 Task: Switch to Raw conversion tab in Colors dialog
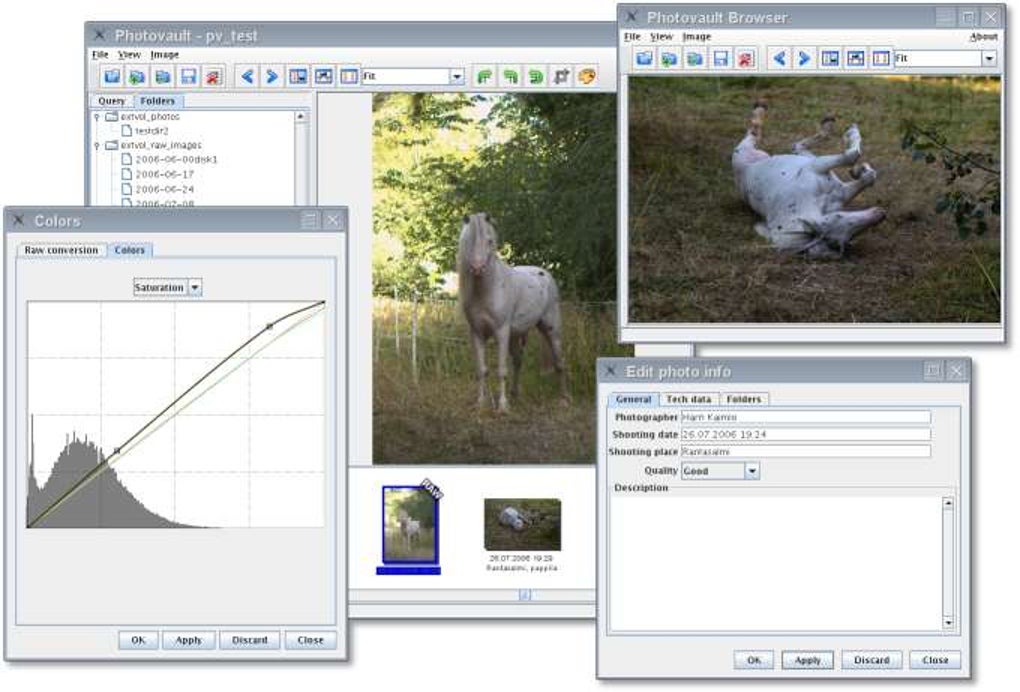point(61,250)
